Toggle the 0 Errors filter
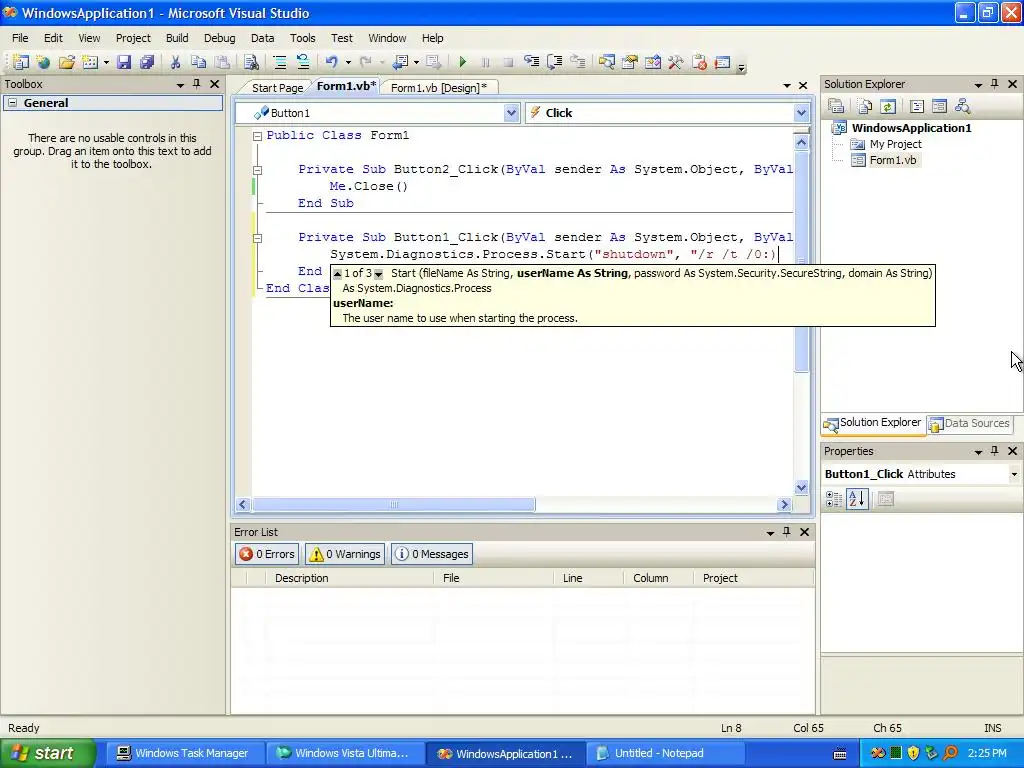Screen dimensions: 1024x768 pos(266,554)
